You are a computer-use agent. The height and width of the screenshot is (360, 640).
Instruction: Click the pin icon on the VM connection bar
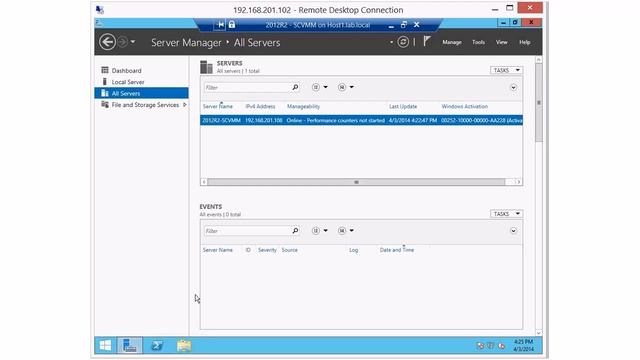click(x=220, y=25)
